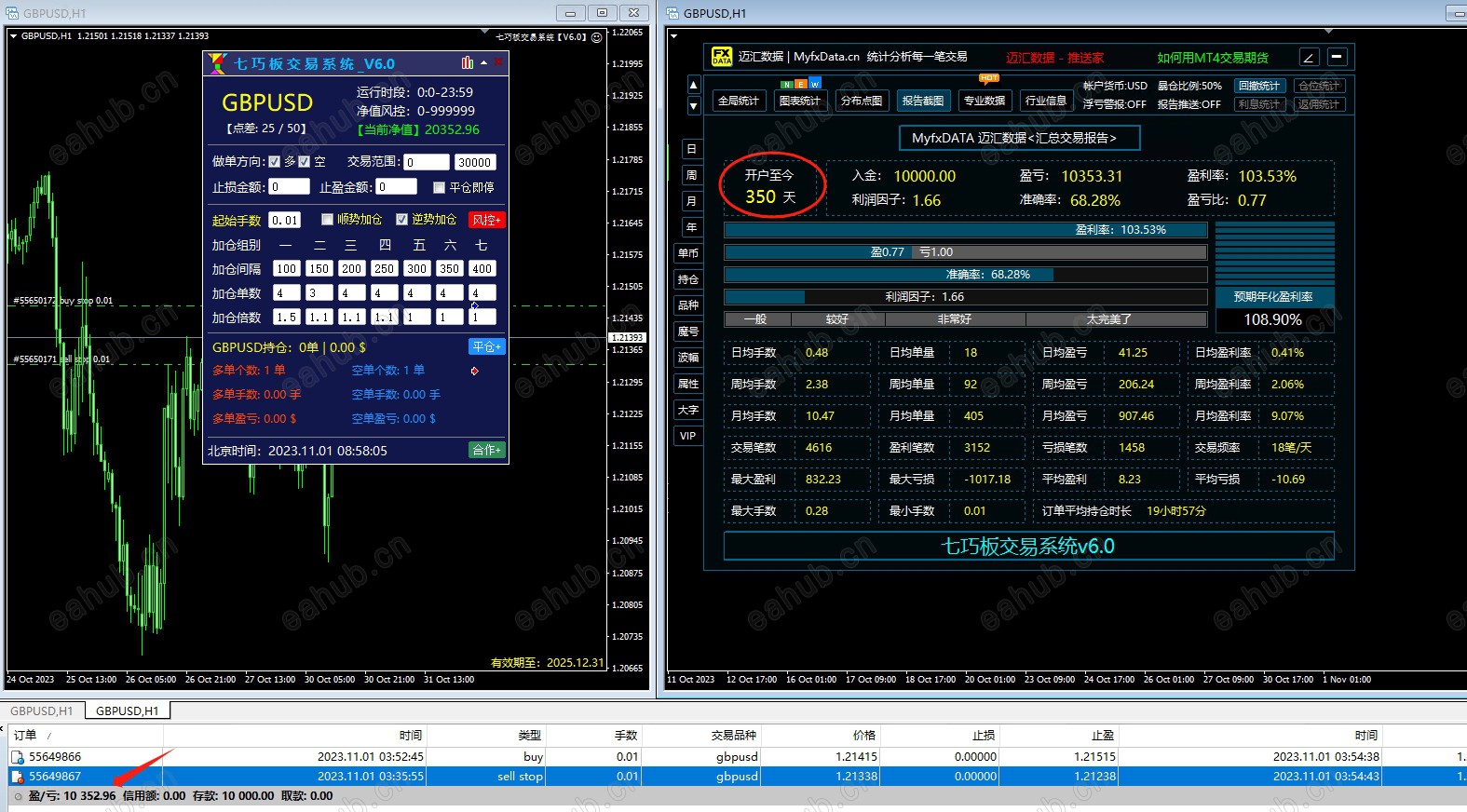Switch to the first GBPUSD,H1 chart tab
The width and height of the screenshot is (1467, 812).
(x=42, y=710)
